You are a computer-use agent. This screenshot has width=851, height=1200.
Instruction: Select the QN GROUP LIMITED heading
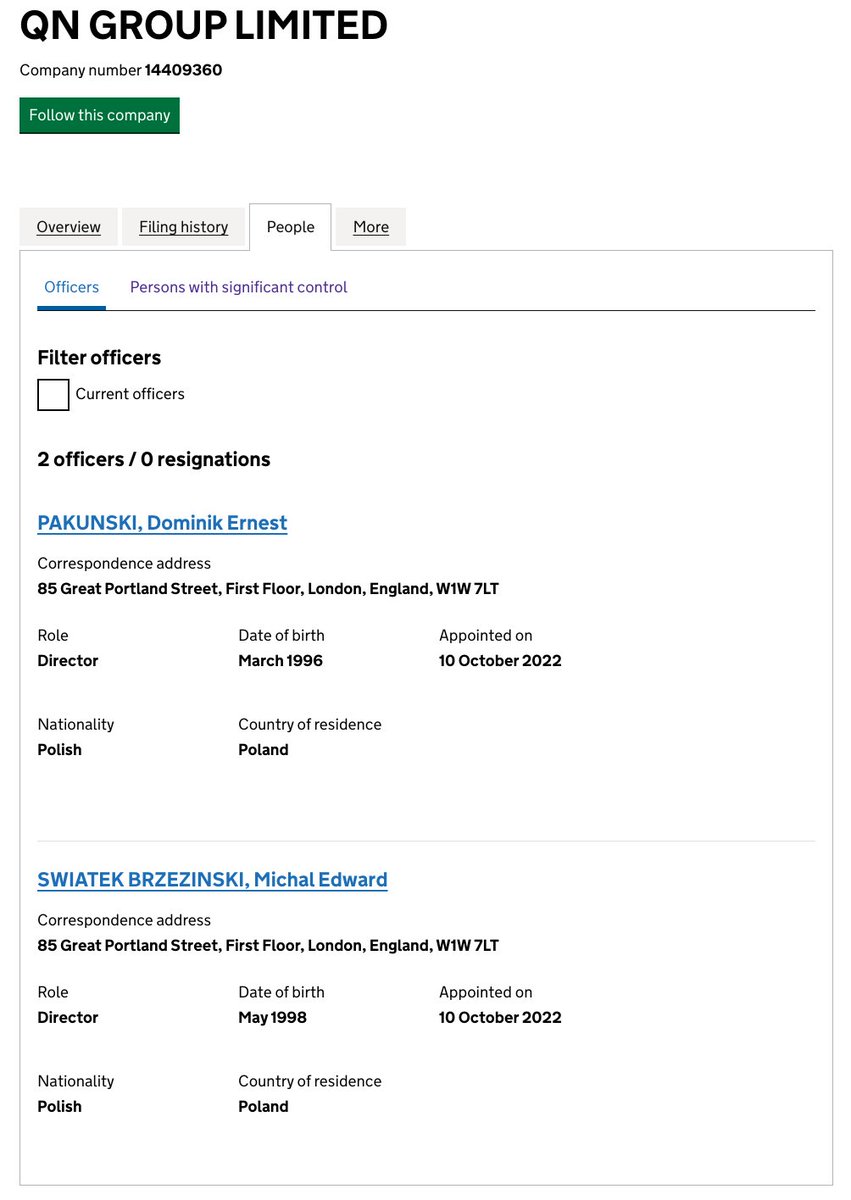point(204,25)
